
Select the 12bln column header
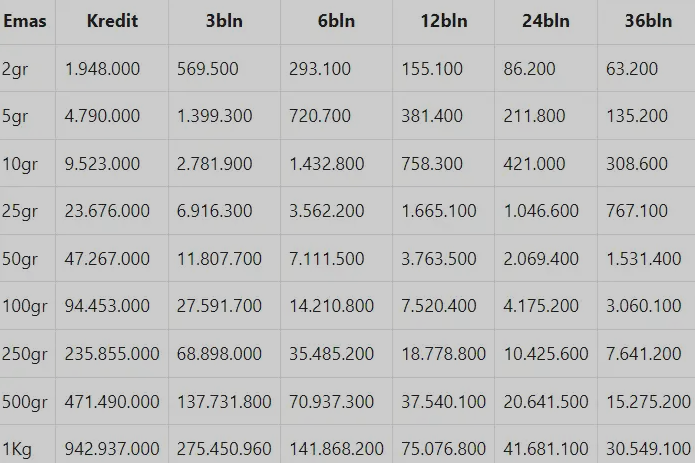pyautogui.click(x=443, y=21)
